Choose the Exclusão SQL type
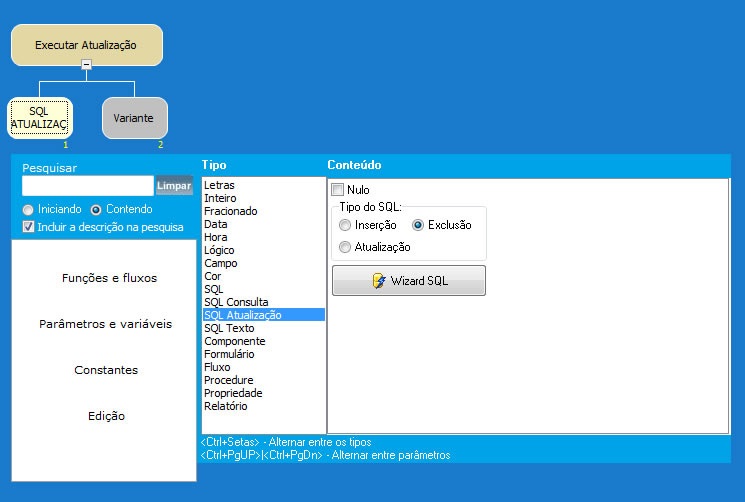This screenshot has height=502, width=745. (418, 226)
